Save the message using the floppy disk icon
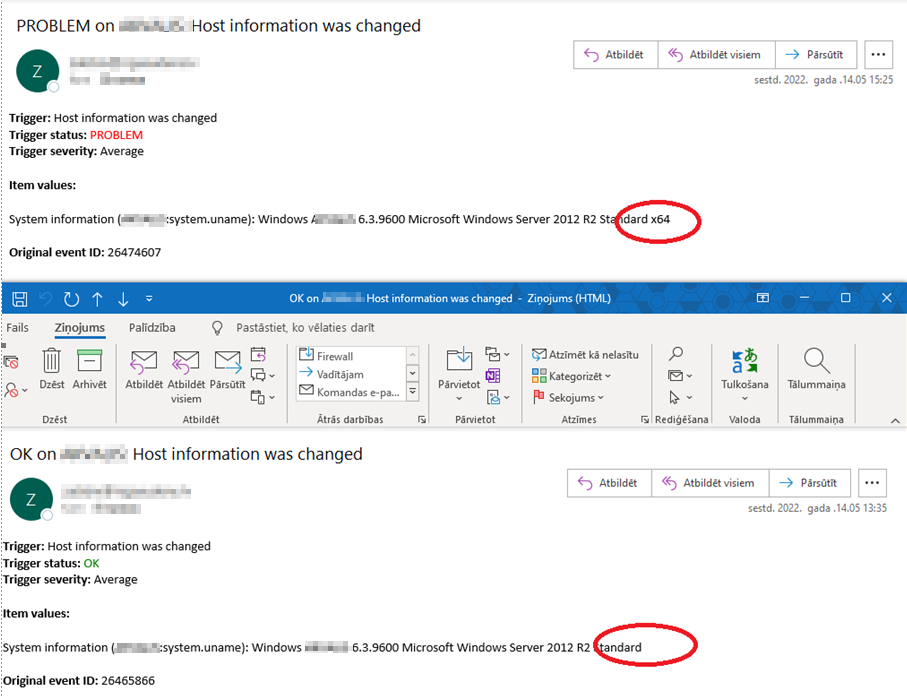This screenshot has height=697, width=907. [20, 299]
